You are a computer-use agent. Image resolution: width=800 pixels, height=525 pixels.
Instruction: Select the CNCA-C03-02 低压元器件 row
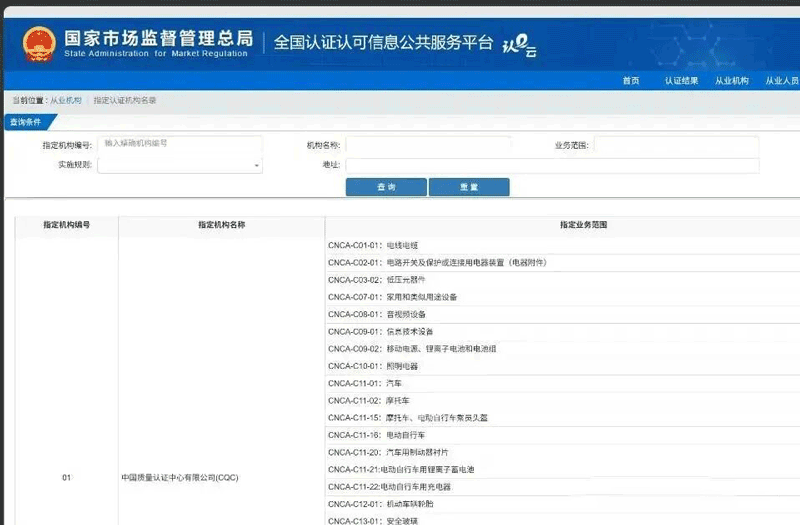[563, 280]
